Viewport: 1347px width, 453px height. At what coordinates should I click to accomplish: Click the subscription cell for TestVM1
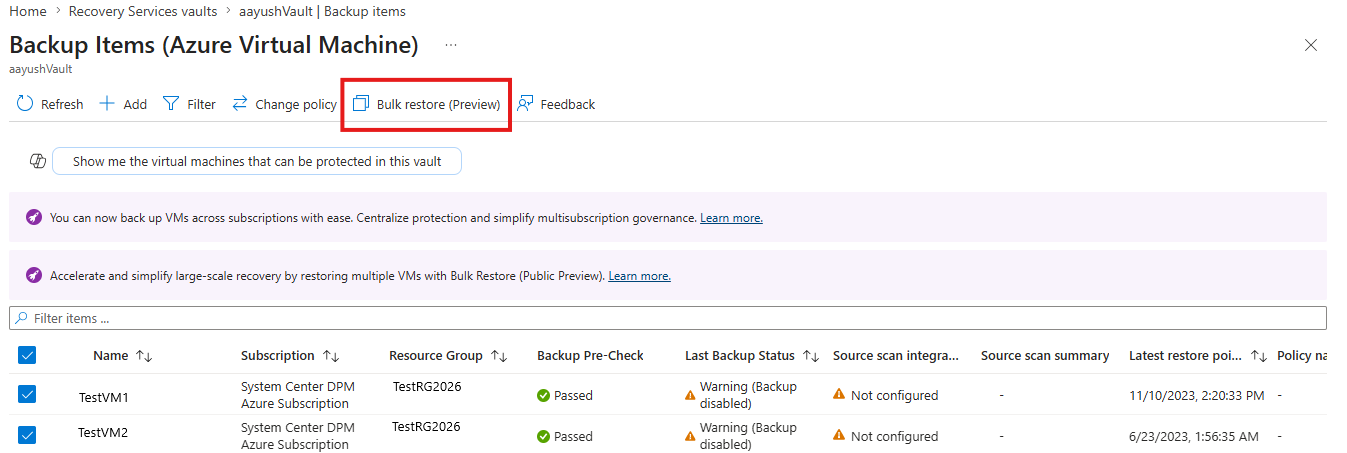(298, 395)
